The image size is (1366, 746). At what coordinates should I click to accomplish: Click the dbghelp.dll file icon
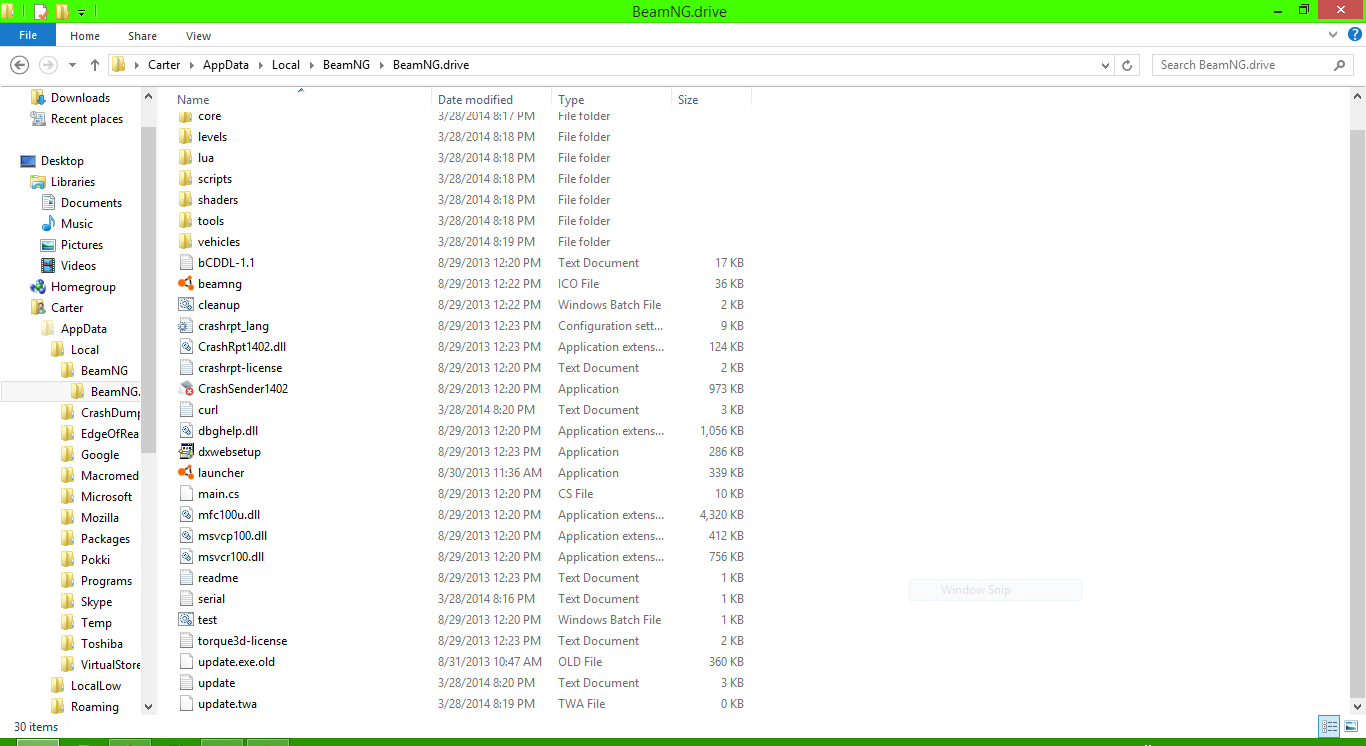(x=185, y=431)
